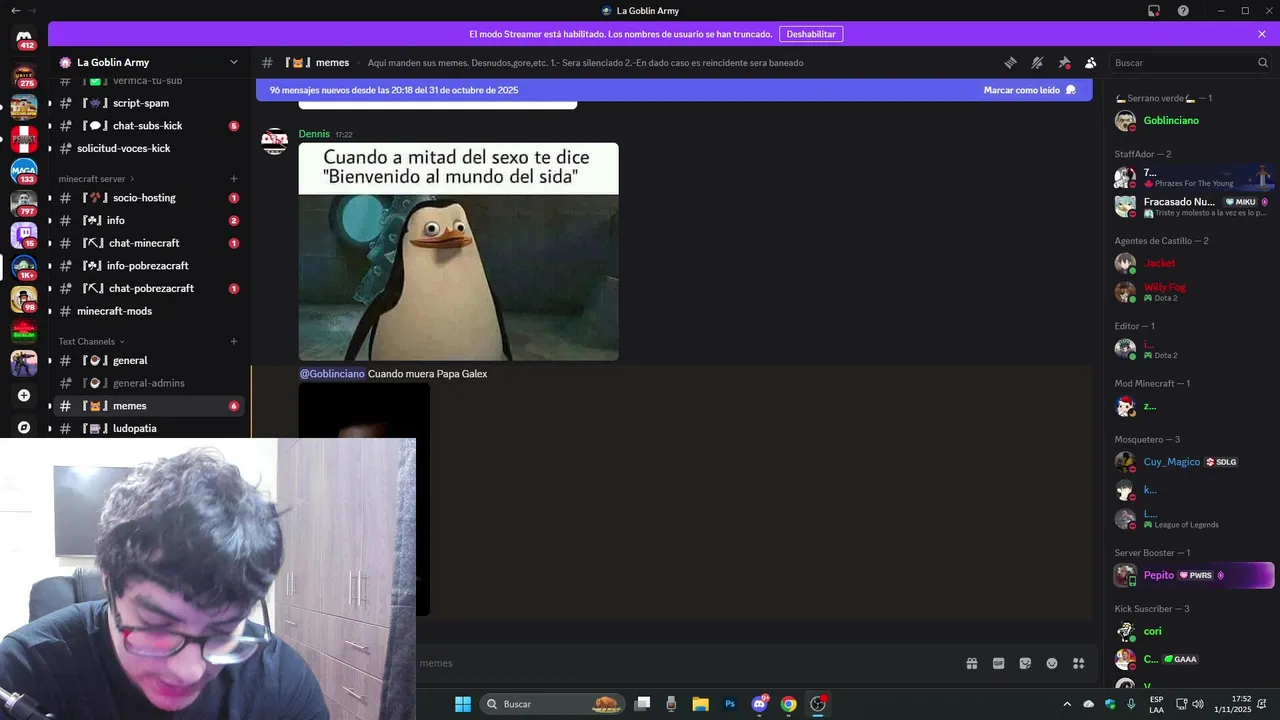Open the server icon with 1K+ badge
This screenshot has width=1280, height=720.
[24, 268]
